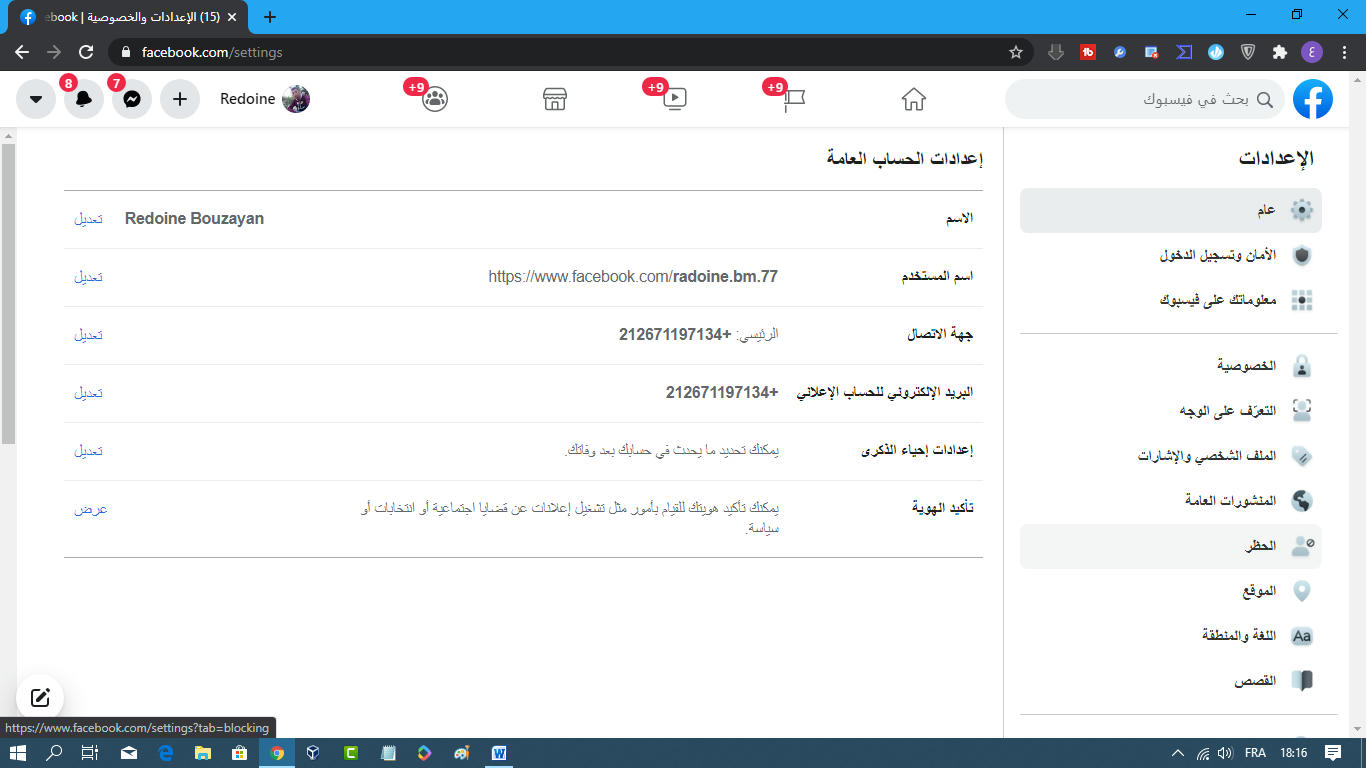
Task: Open الحظر blocking settings
Action: pyautogui.click(x=1171, y=546)
